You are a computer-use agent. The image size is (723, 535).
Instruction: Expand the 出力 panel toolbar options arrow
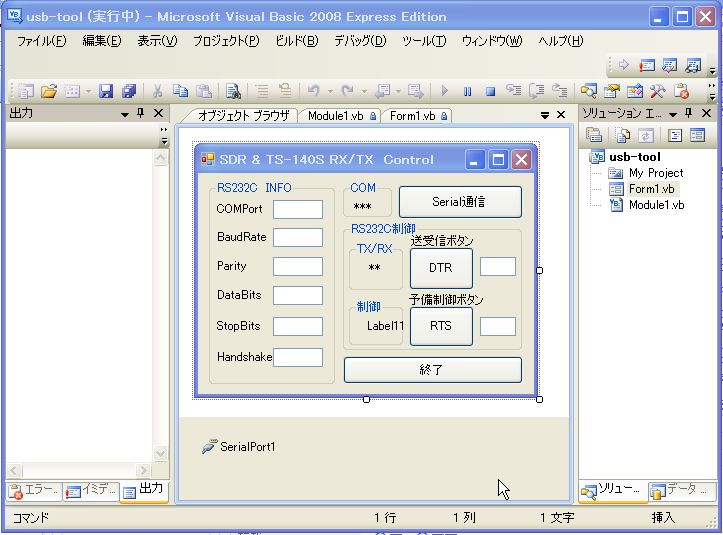click(164, 136)
